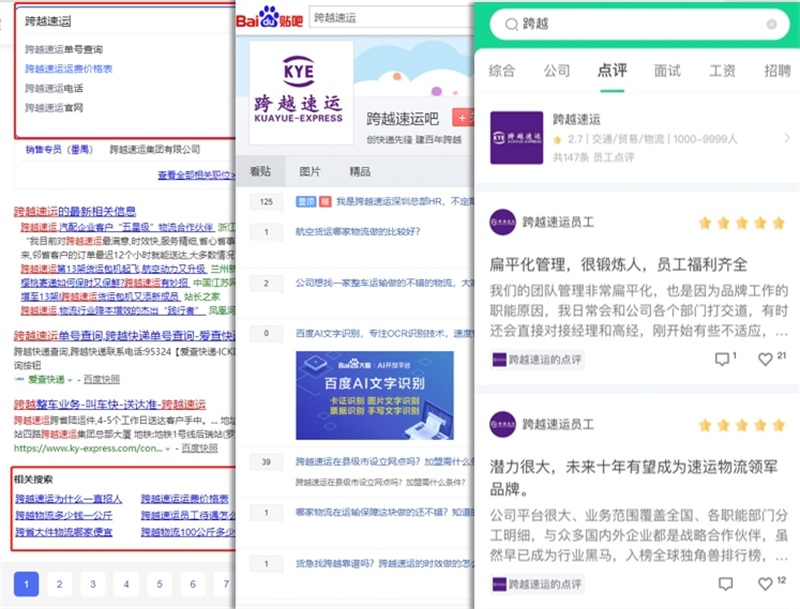Open post 货急找跨越靠谱吗
Image resolution: width=800 pixels, height=609 pixels.
[x=385, y=563]
